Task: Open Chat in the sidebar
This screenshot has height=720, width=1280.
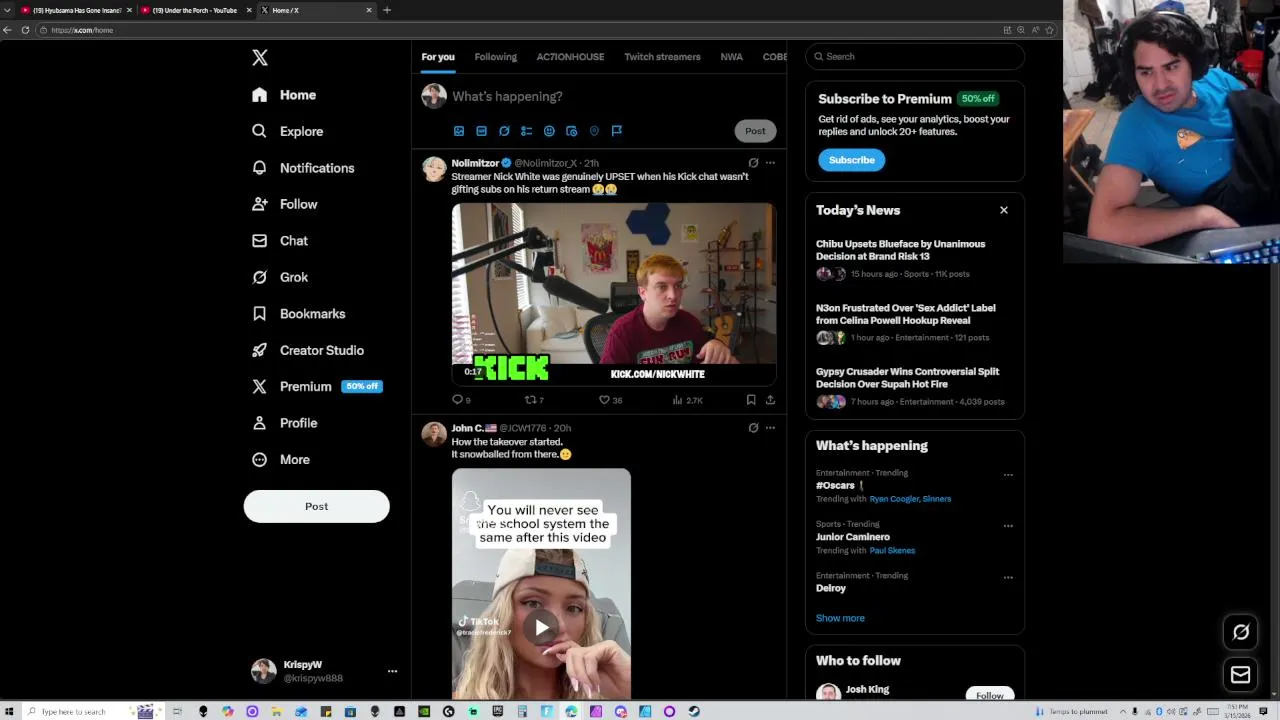Action: click(x=280, y=241)
